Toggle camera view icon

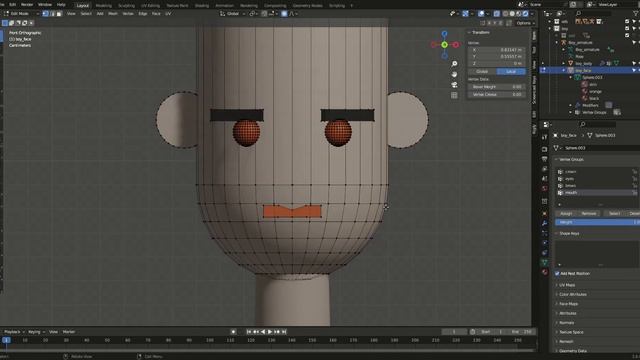(x=454, y=85)
